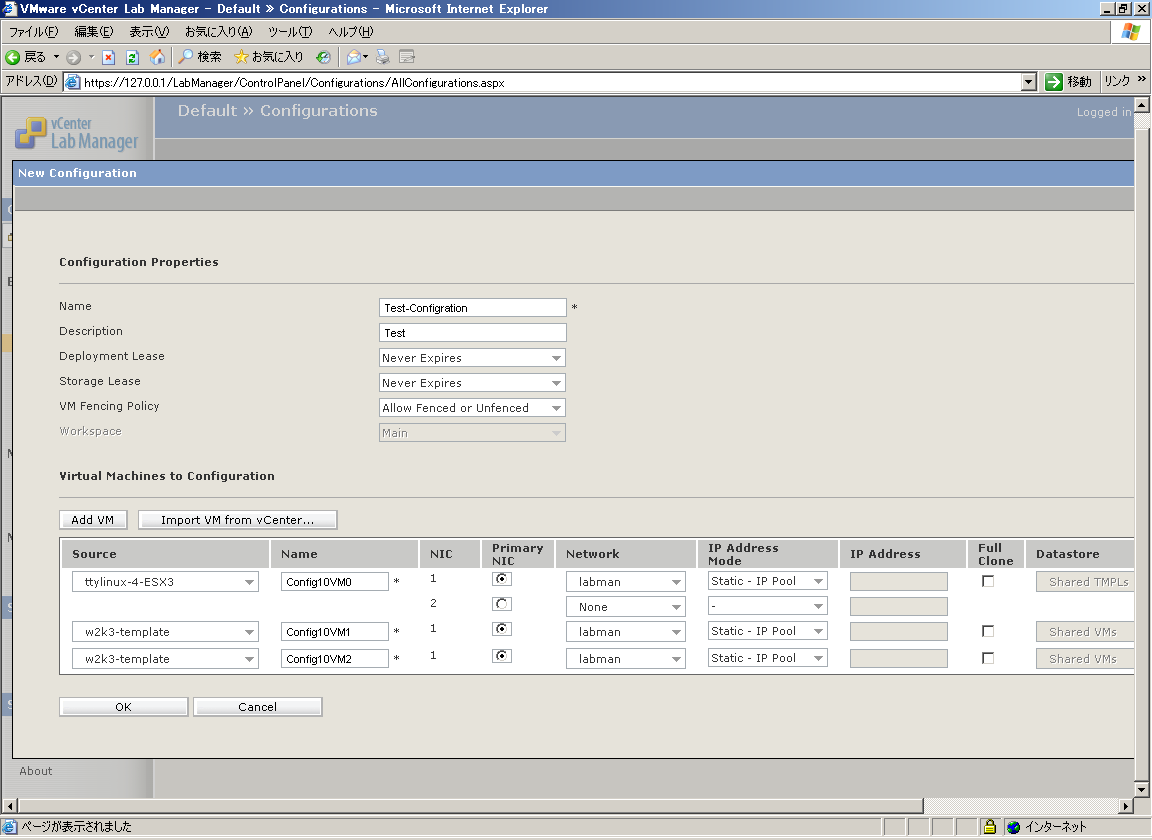Open Favorites (お気に入り) star icon

point(241,57)
